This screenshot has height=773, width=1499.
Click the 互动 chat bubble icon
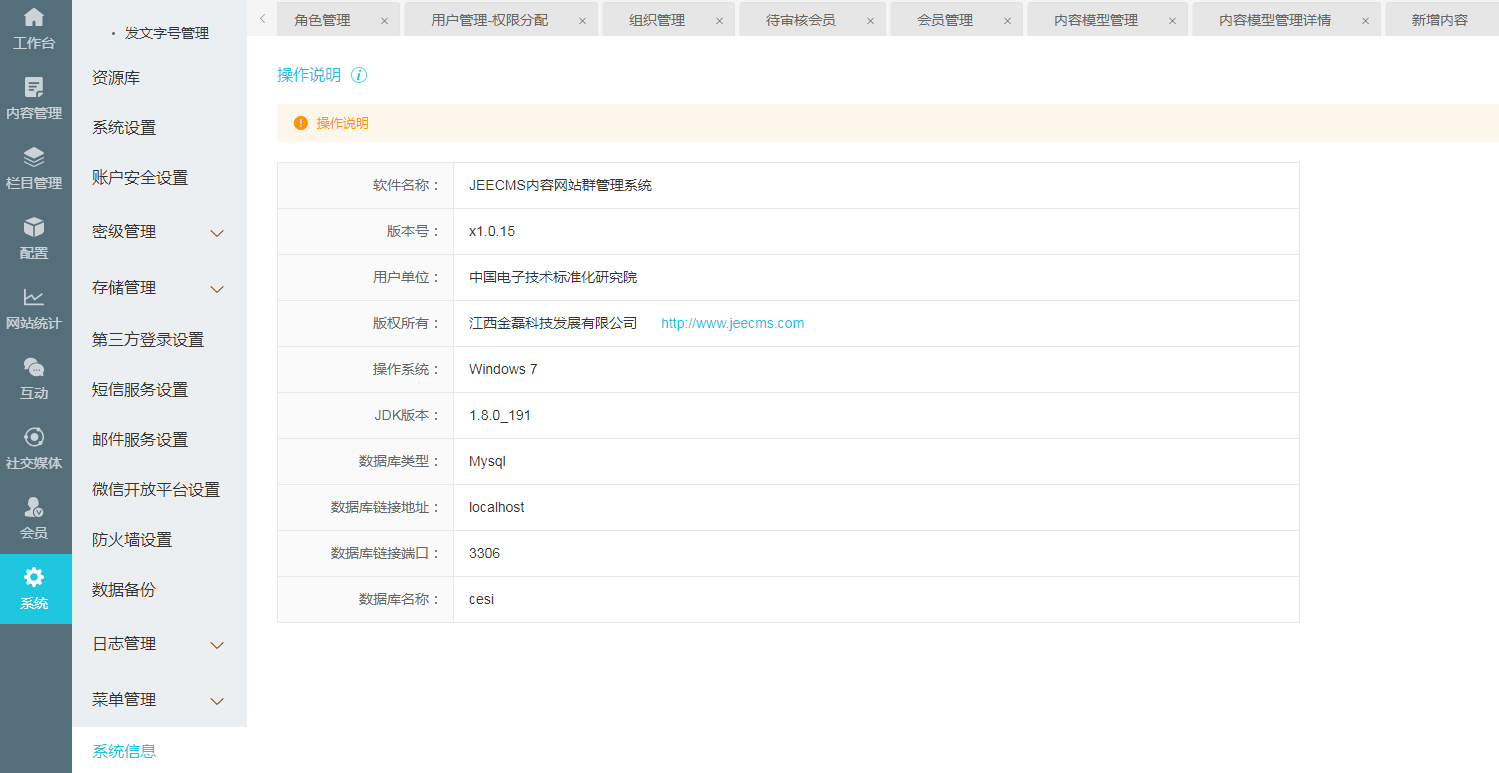pos(34,368)
